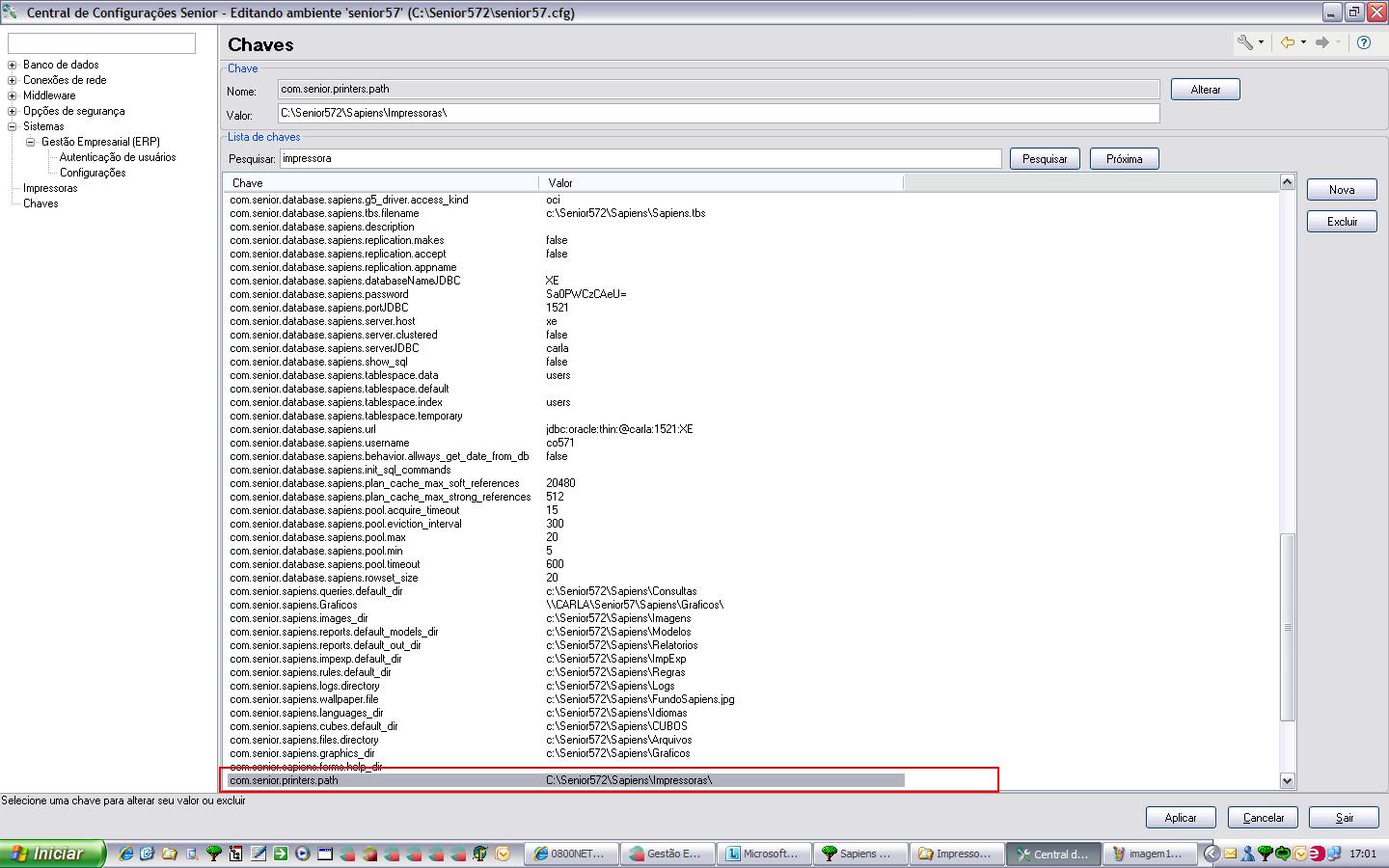This screenshot has width=1389, height=868.
Task: Expand hidden system tray icons
Action: click(1212, 854)
